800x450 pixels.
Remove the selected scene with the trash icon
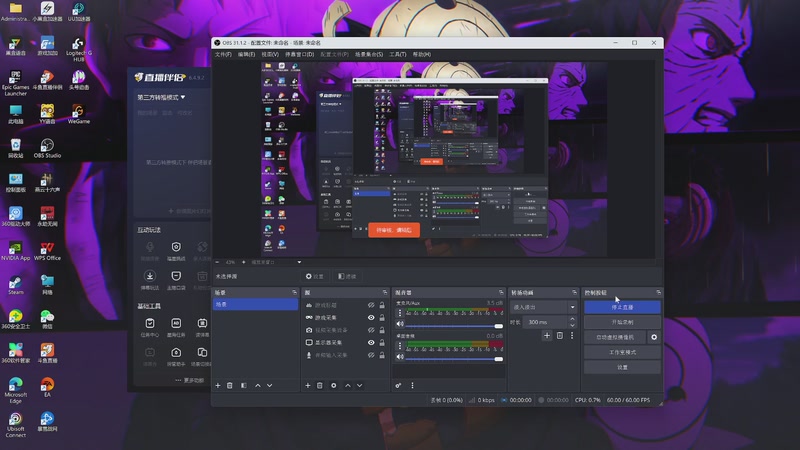230,386
